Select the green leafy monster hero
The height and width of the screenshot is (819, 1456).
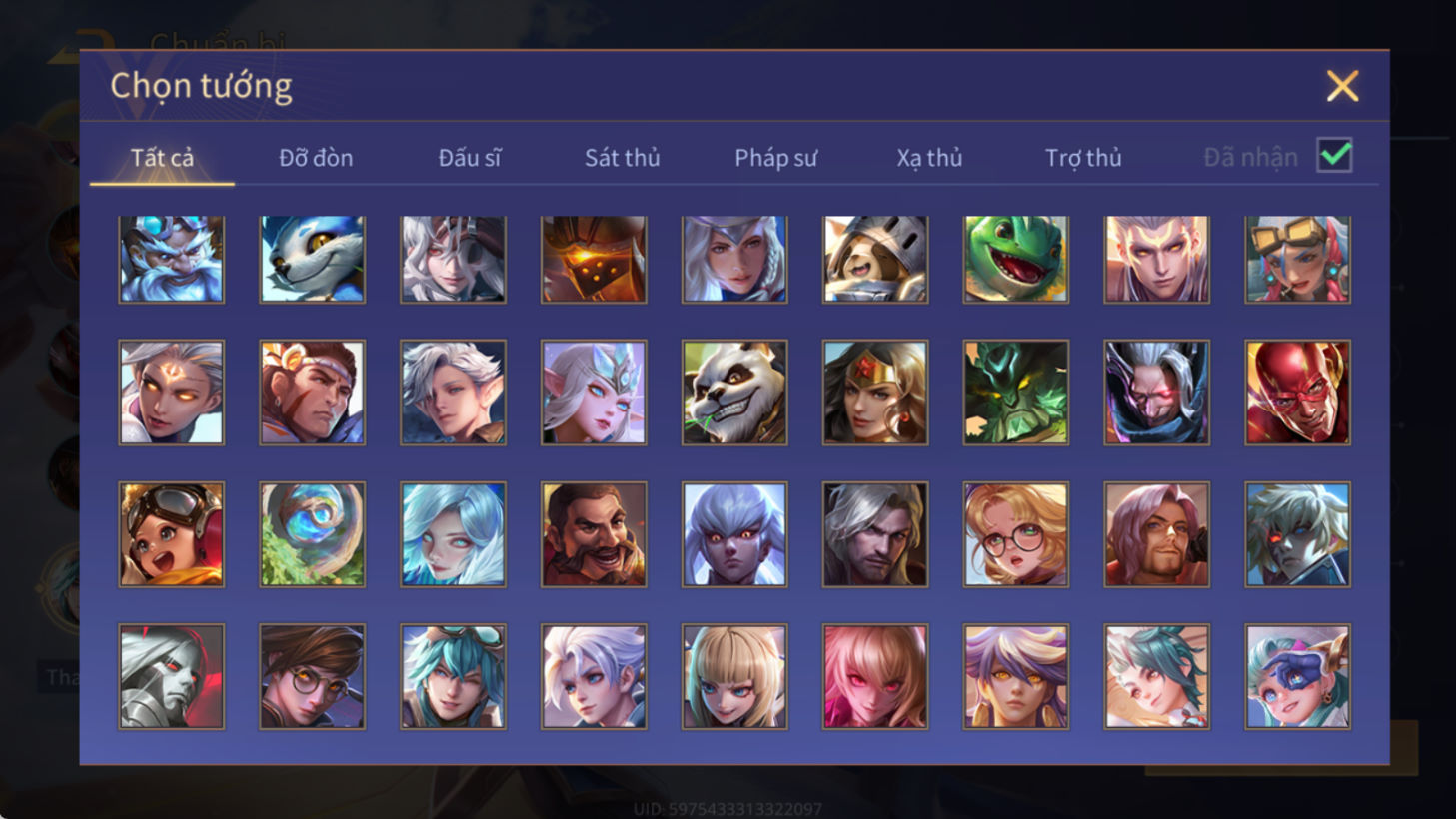(x=1015, y=393)
